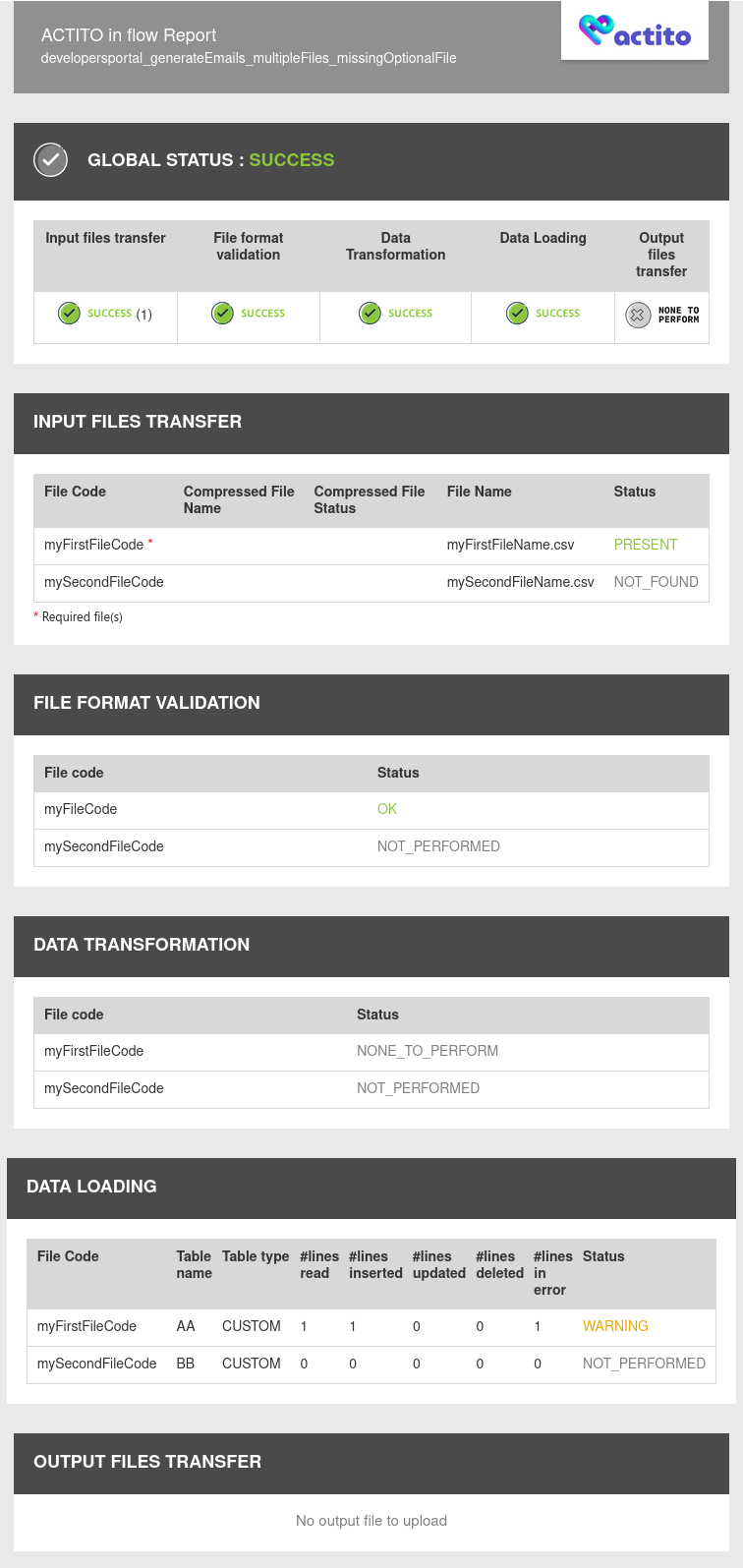743x1568 pixels.
Task: Click the File format validation success icon
Action: click(x=223, y=313)
